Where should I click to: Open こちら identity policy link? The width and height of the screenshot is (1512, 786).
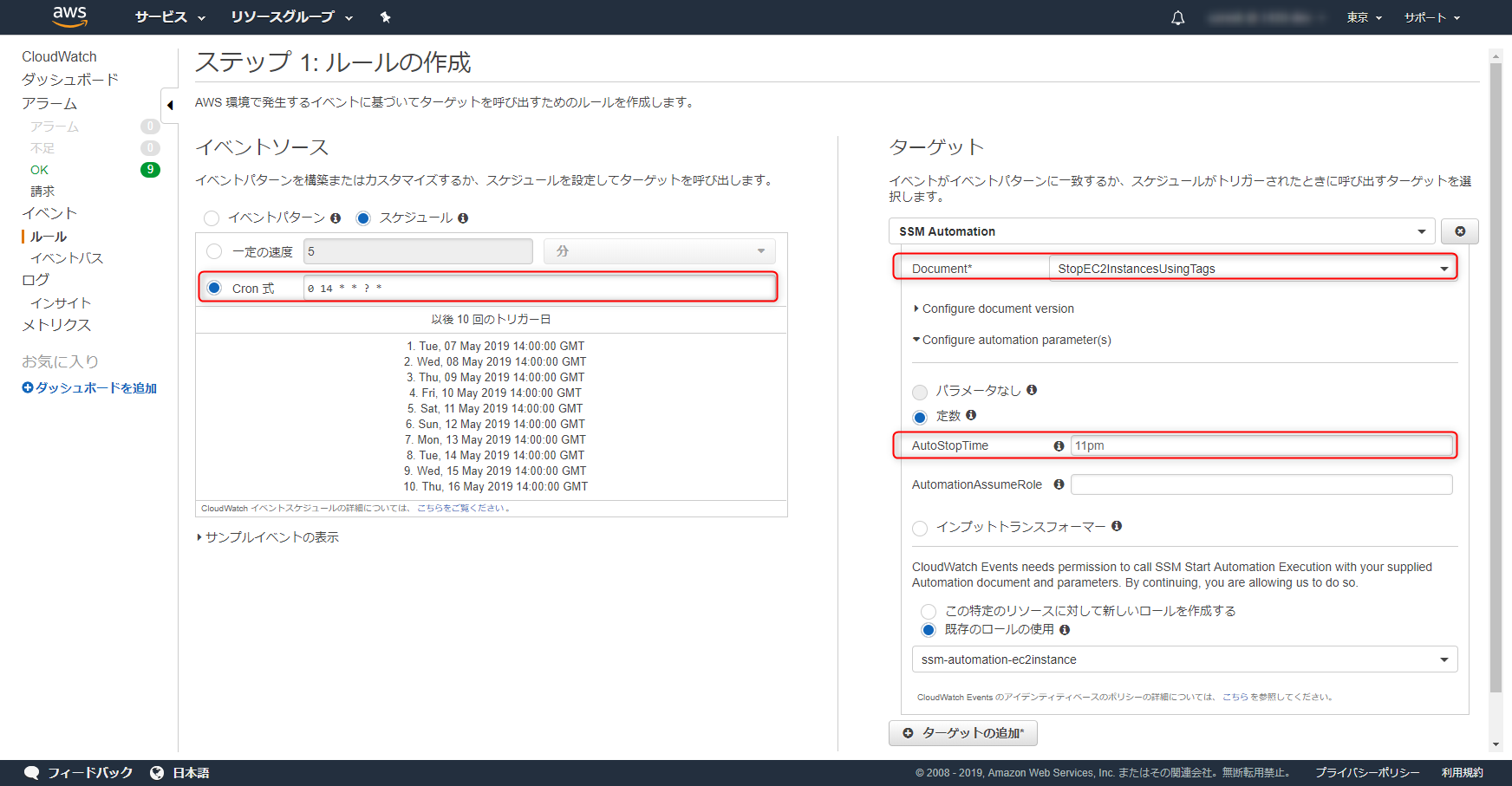pos(1235,697)
